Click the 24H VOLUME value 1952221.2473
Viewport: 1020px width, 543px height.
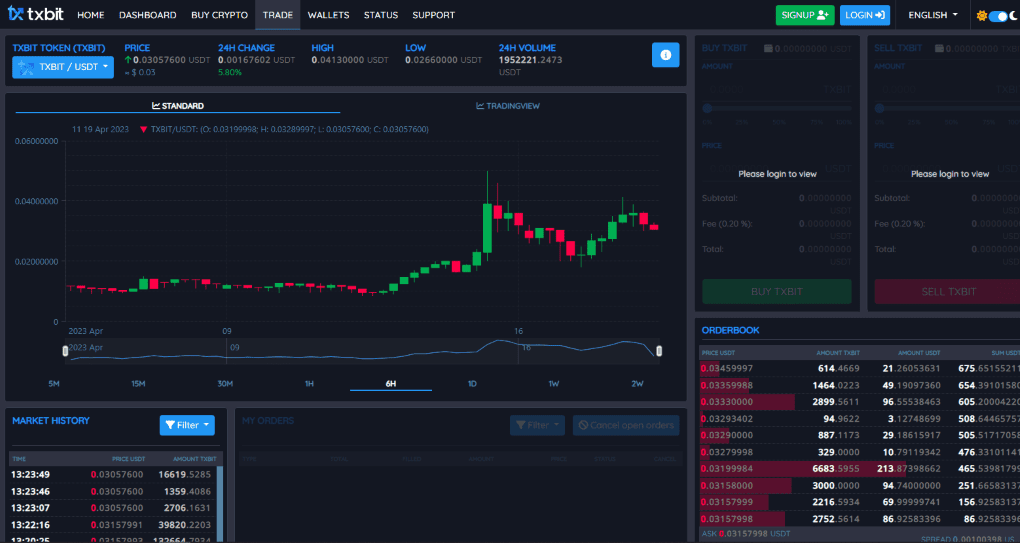click(x=530, y=60)
